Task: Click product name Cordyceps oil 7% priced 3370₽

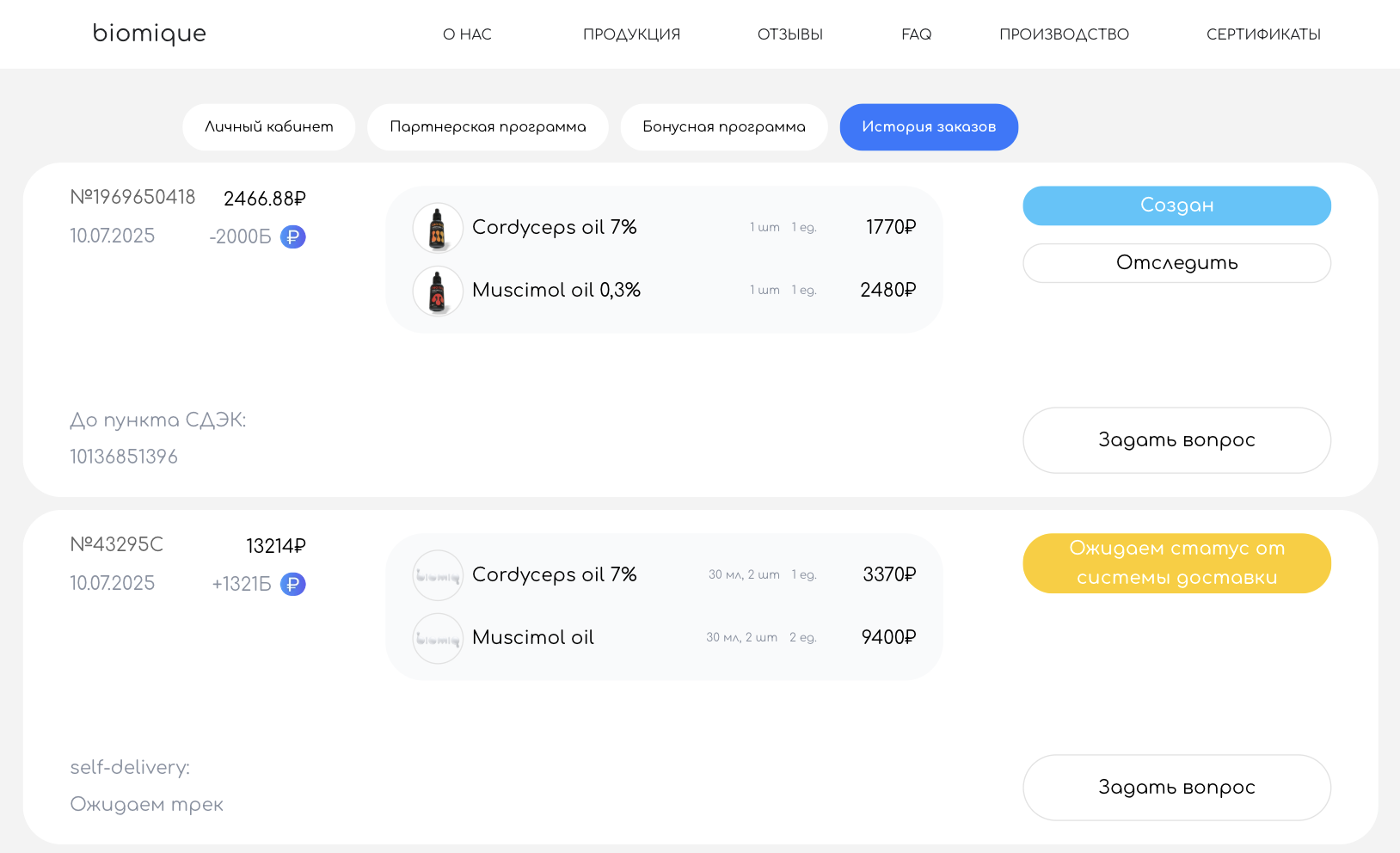Action: tap(555, 574)
